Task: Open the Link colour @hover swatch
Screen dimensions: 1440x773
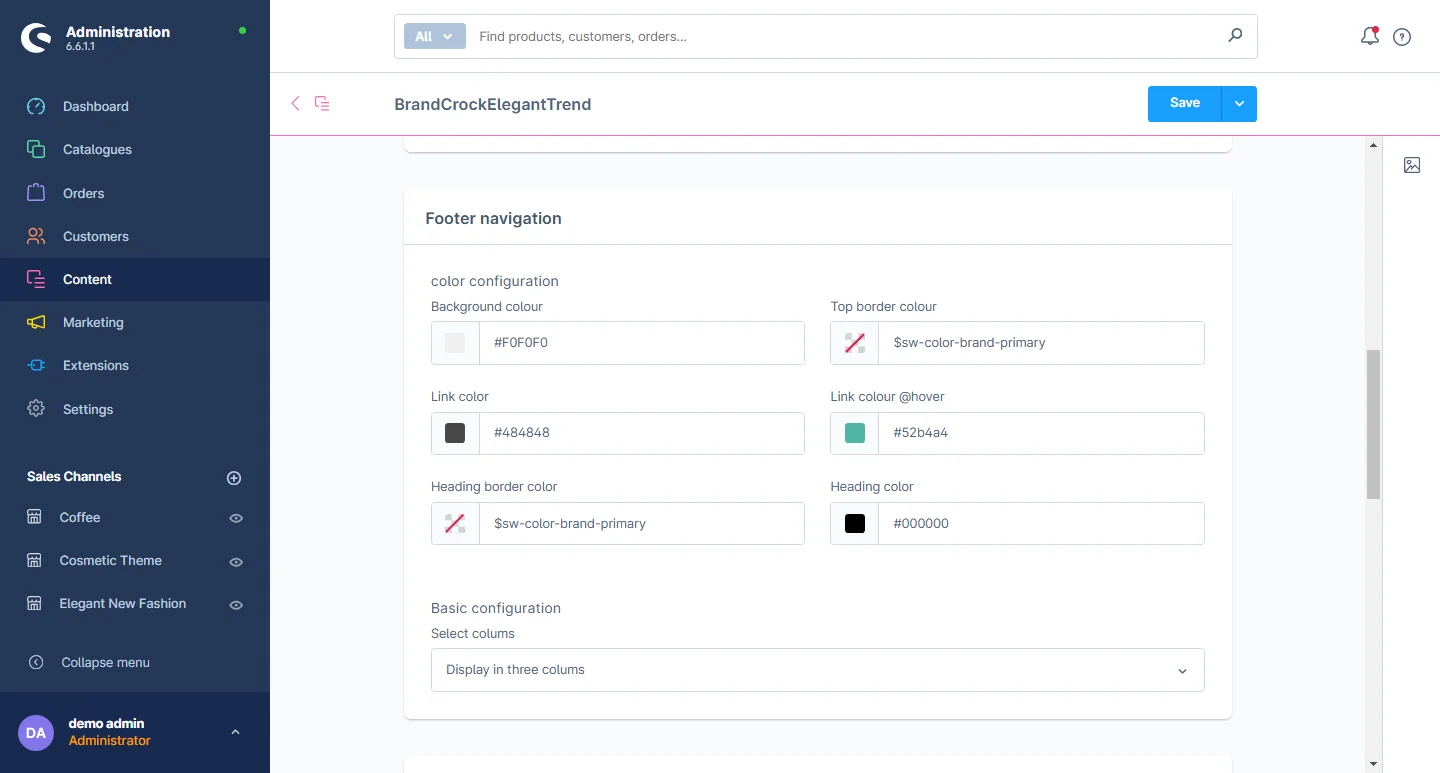Action: 855,433
